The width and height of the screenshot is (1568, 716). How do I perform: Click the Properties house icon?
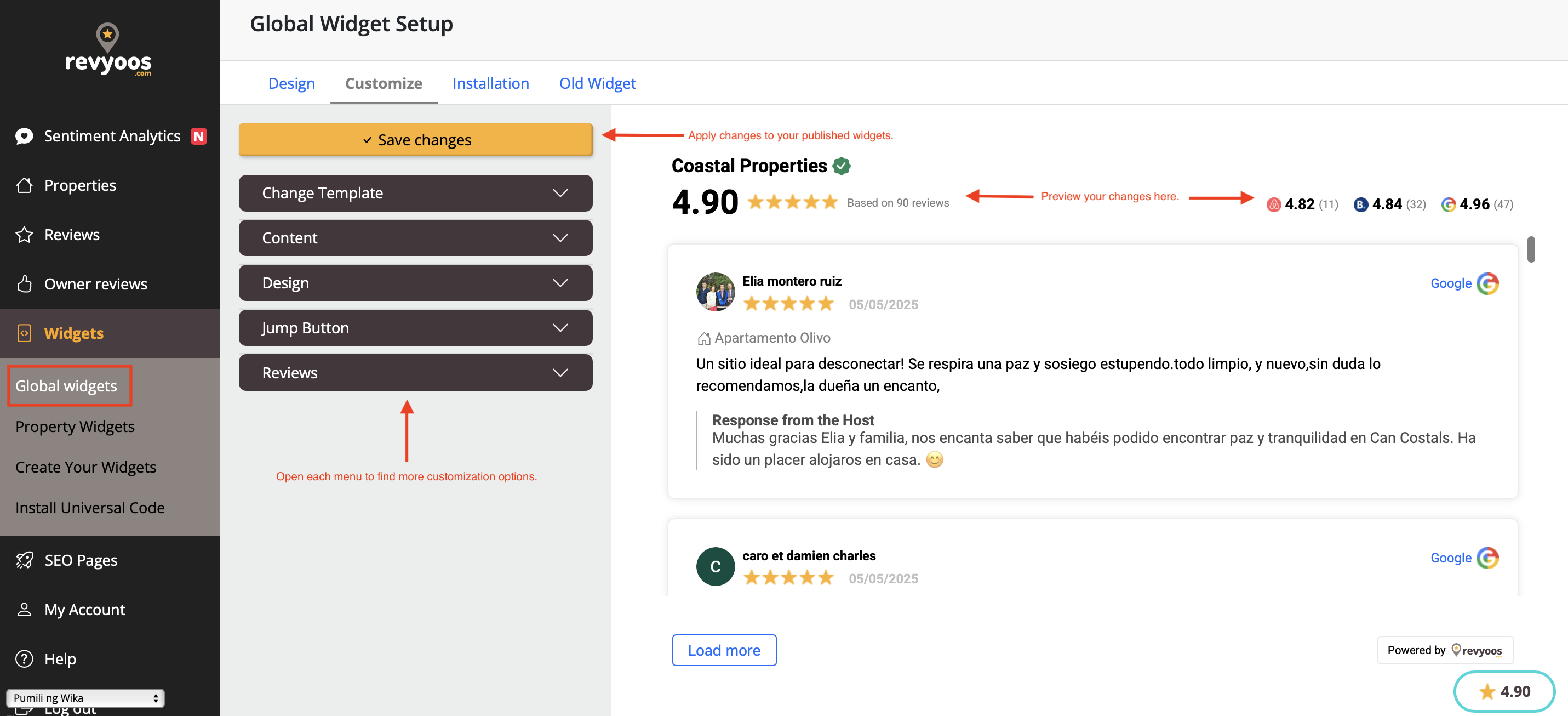click(24, 185)
